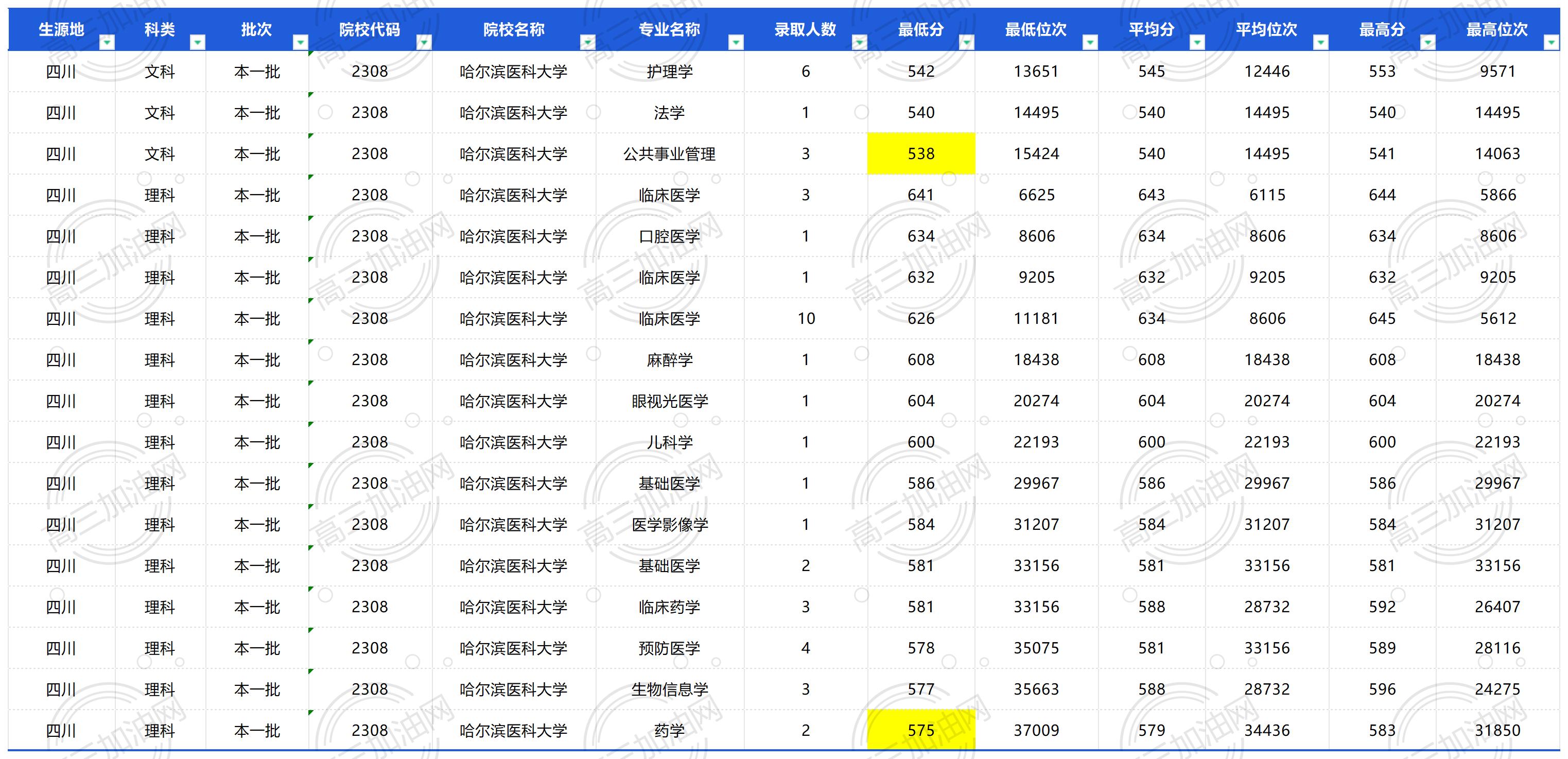
Task: Select the lowest rank cell 13651
Action: coord(1037,72)
